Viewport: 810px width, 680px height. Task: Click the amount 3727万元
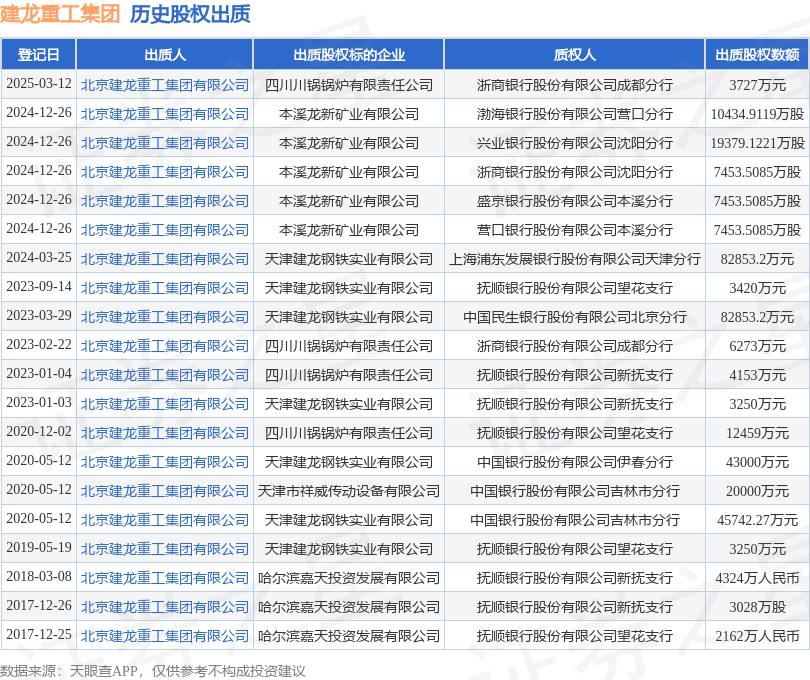[757, 85]
